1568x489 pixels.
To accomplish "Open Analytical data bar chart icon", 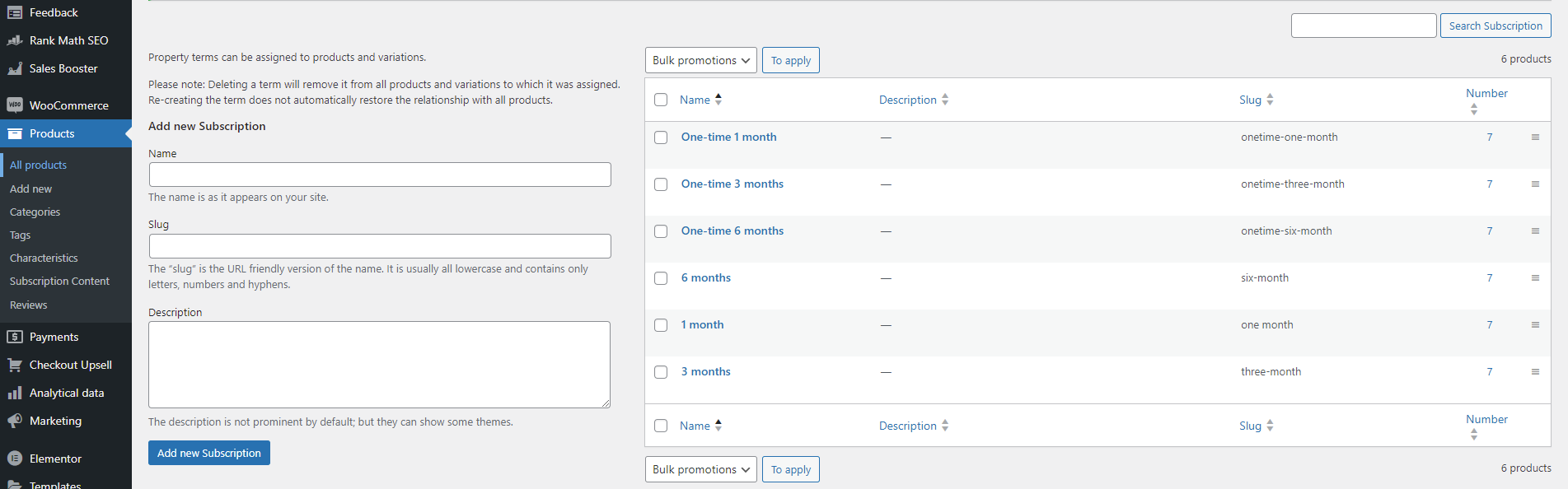I will (15, 393).
